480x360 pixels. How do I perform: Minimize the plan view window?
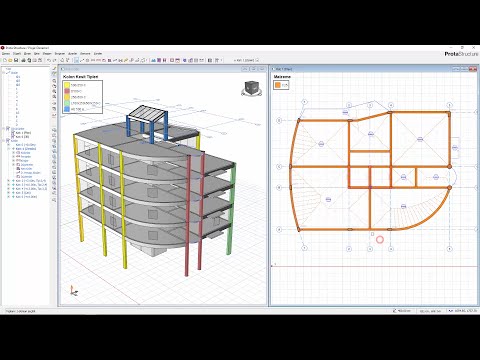[456, 69]
